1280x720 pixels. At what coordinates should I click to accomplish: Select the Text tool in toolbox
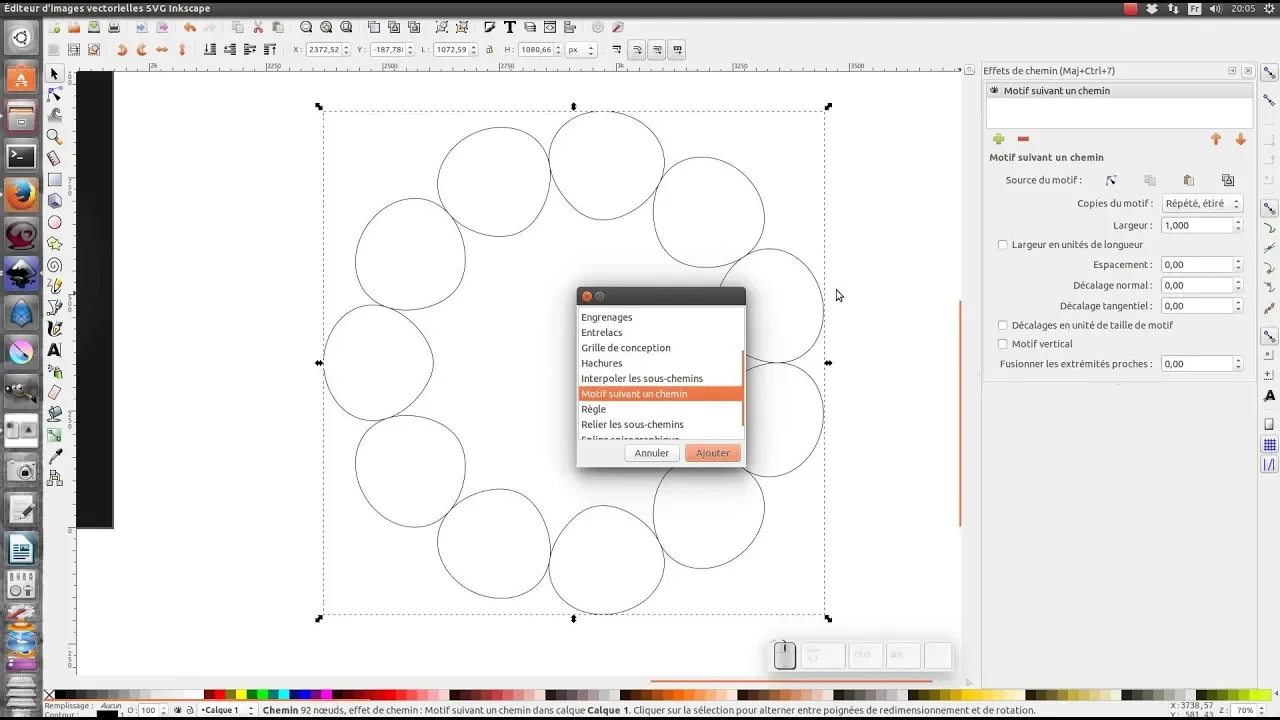[x=55, y=350]
